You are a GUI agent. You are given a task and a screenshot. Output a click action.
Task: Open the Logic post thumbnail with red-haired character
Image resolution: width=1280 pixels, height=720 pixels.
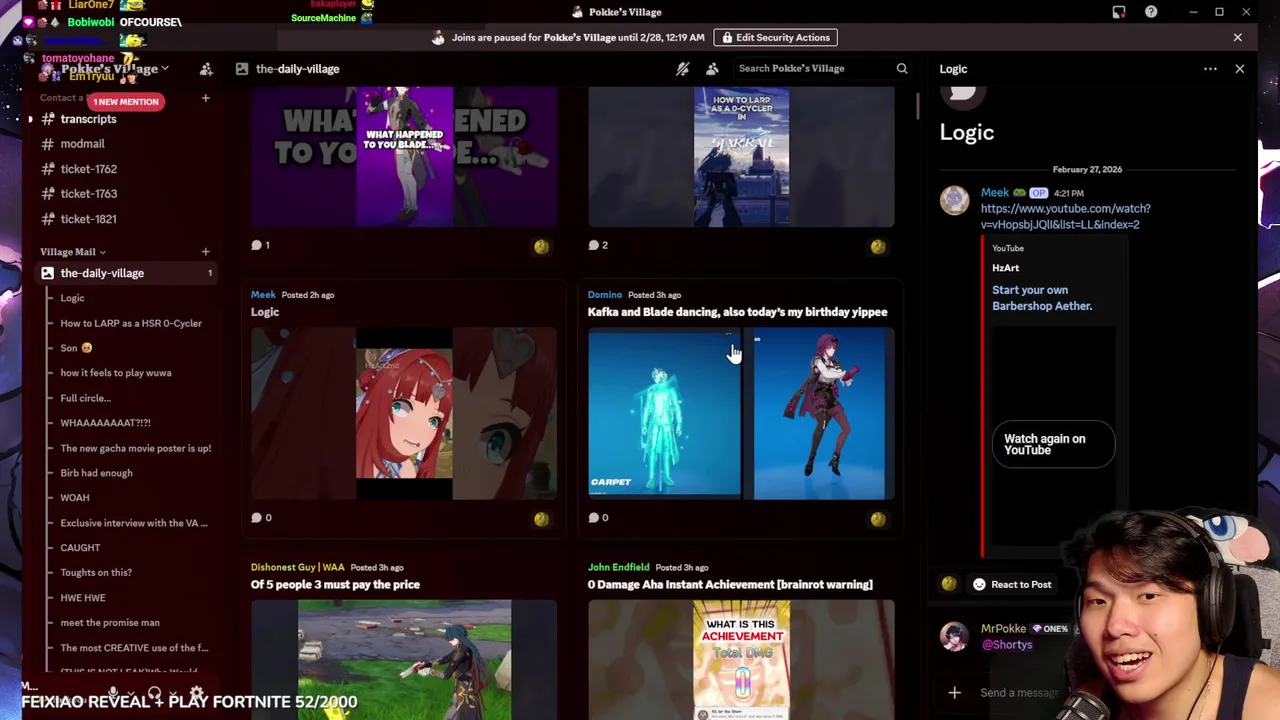(404, 413)
